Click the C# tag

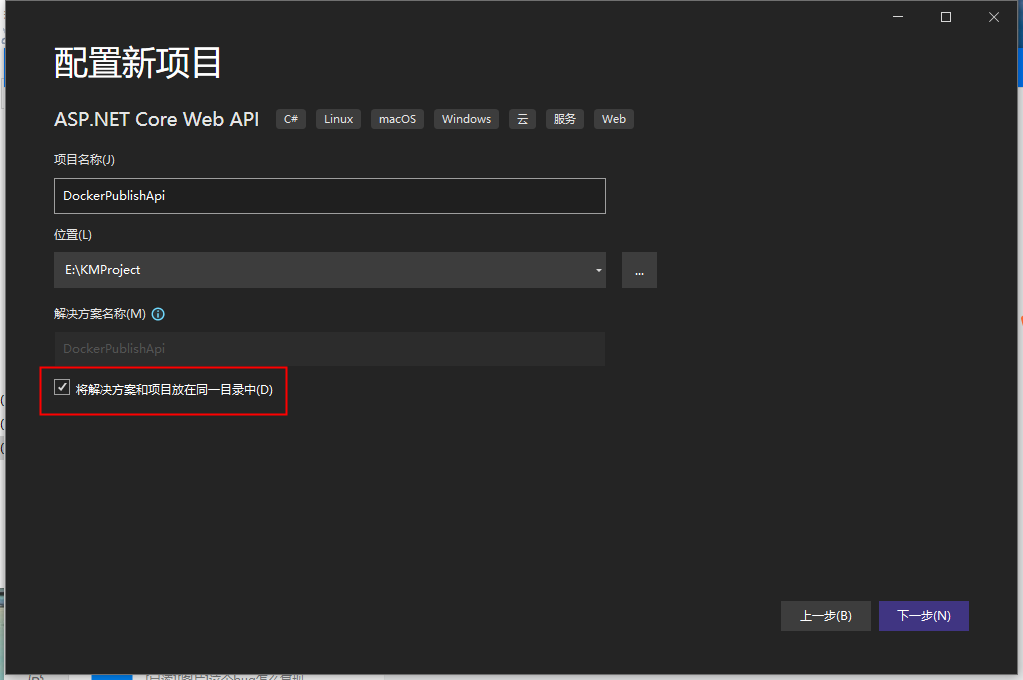coord(291,119)
